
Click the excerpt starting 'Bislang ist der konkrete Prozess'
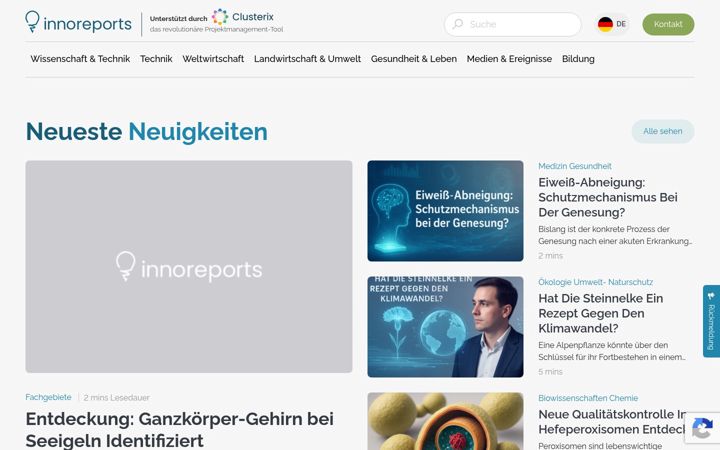tap(615, 235)
